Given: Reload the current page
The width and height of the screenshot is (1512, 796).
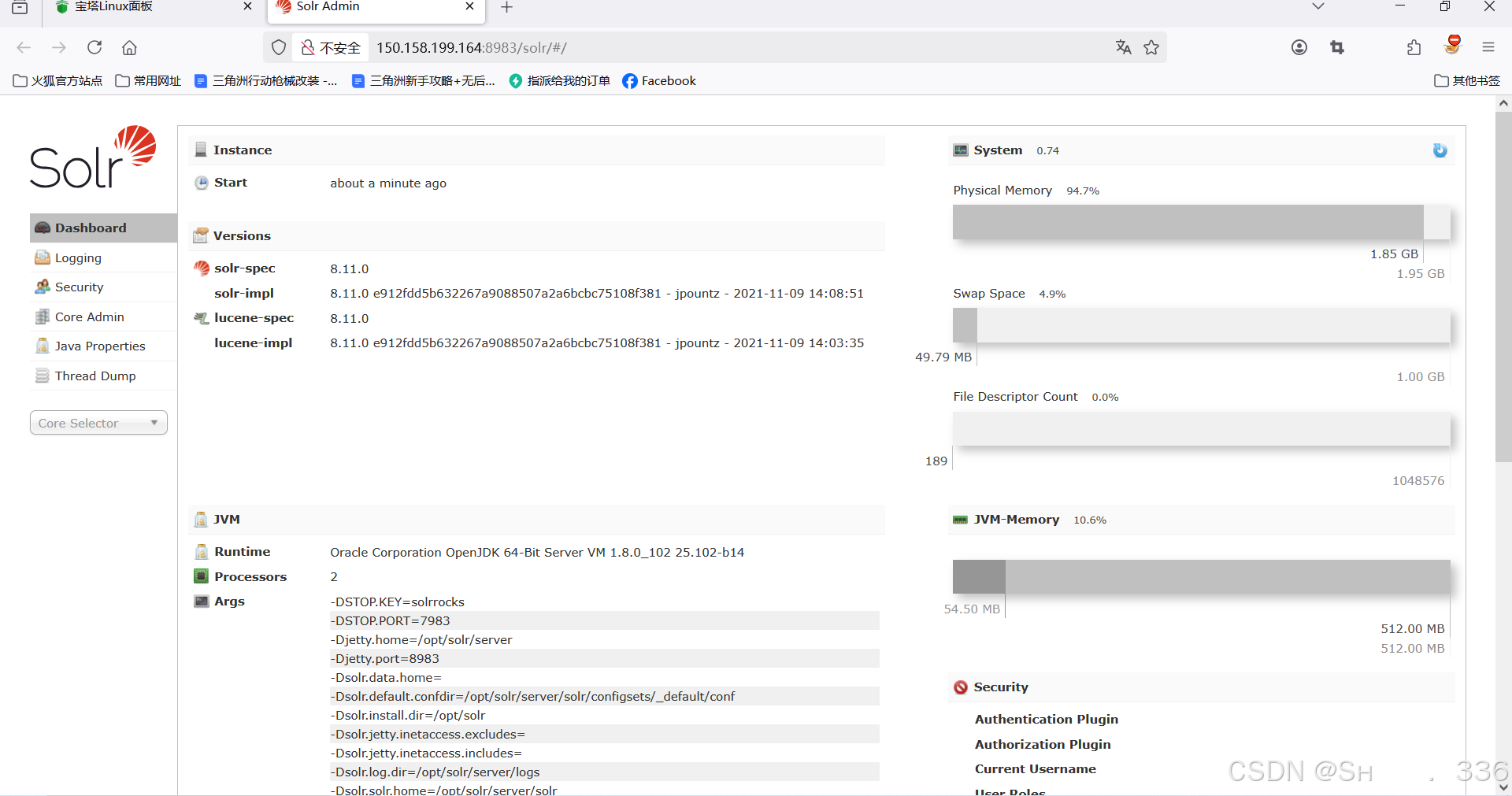Looking at the screenshot, I should point(94,47).
